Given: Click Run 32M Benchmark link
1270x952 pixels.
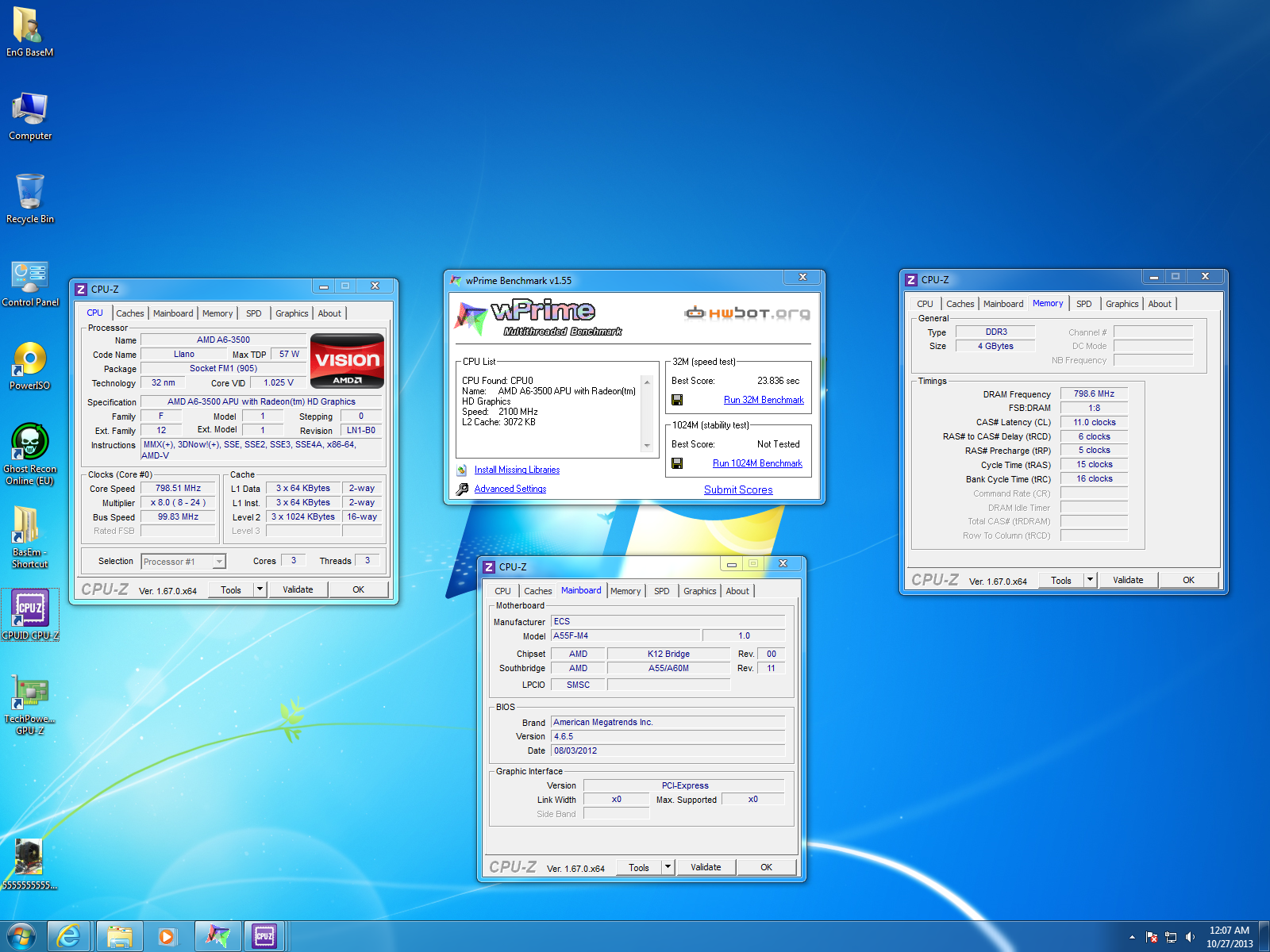Looking at the screenshot, I should (x=764, y=400).
